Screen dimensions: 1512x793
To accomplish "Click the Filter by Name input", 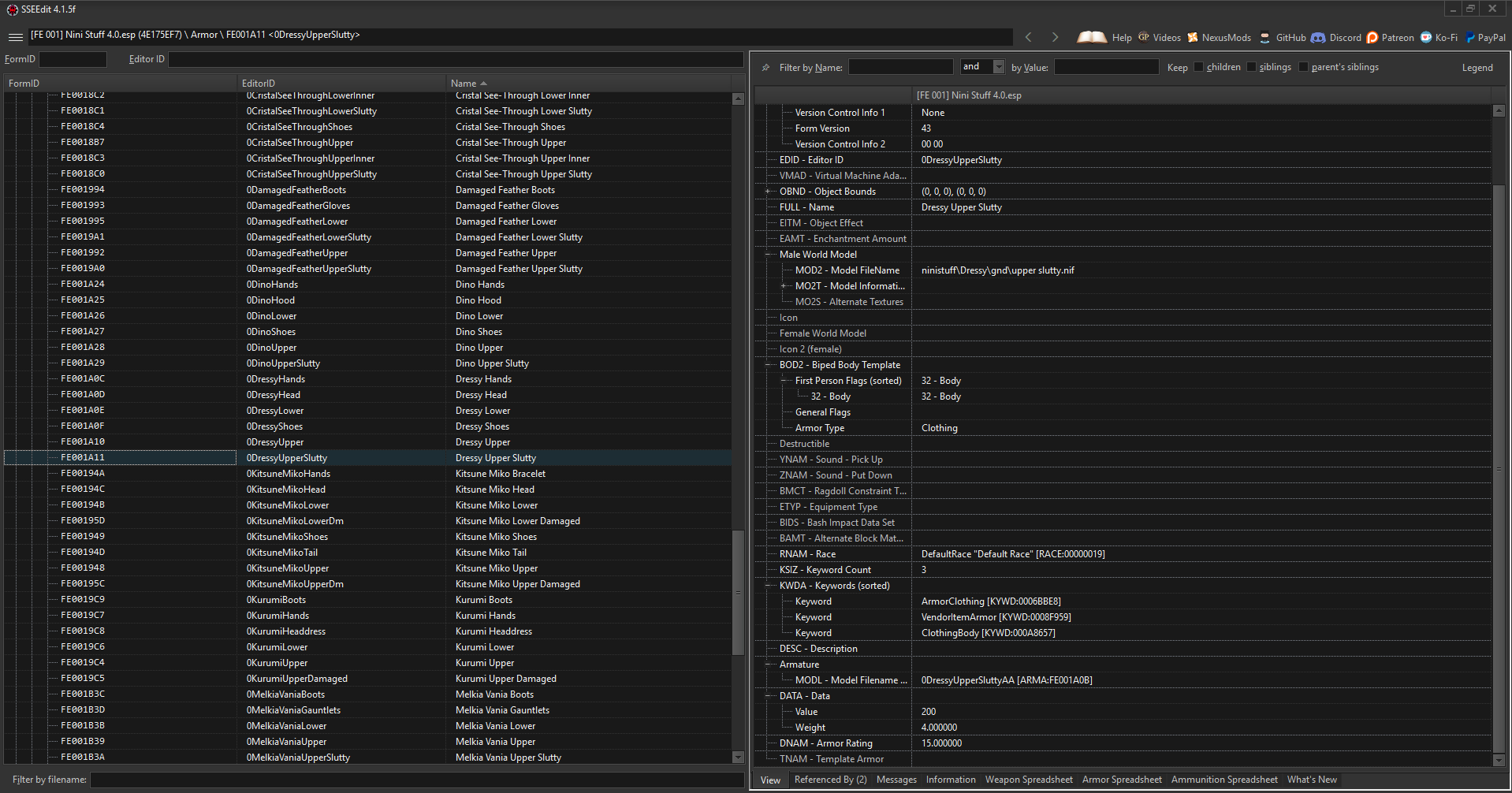I will pyautogui.click(x=900, y=67).
